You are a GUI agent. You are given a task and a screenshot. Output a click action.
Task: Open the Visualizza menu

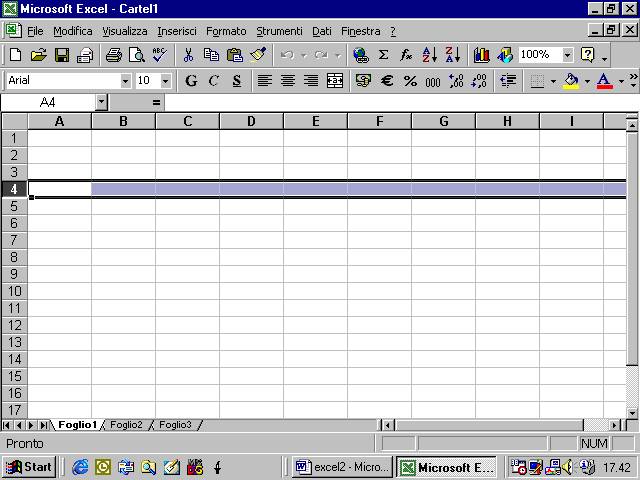tap(124, 31)
